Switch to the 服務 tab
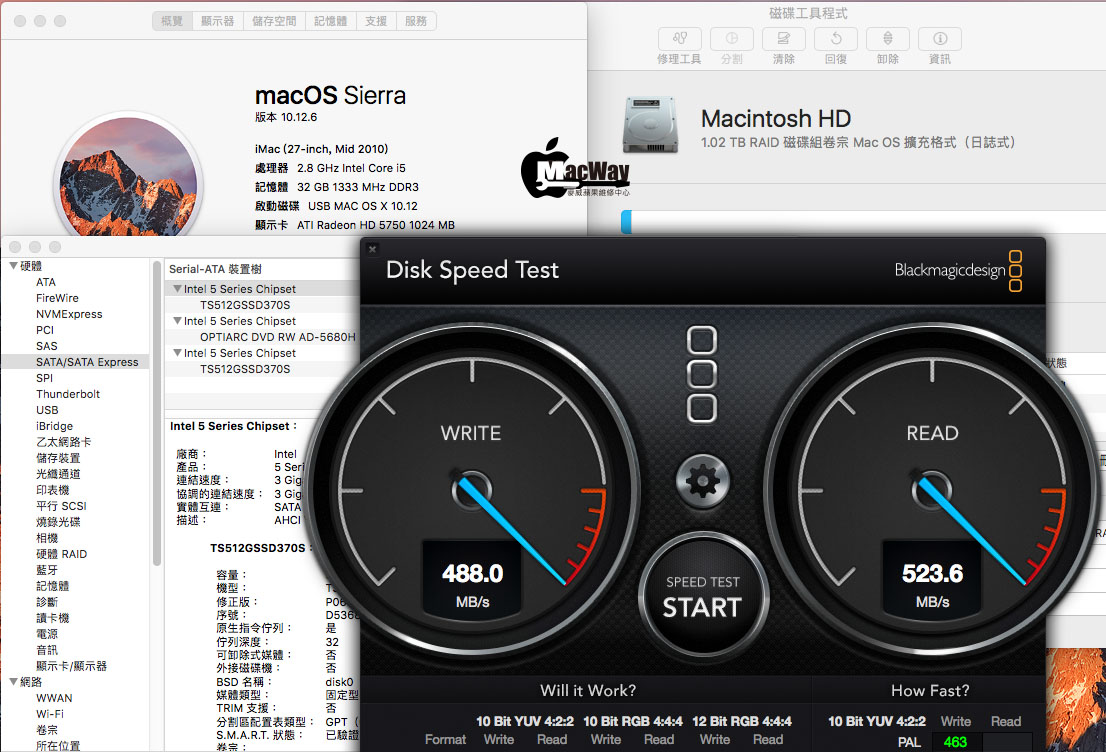1106x752 pixels. [x=416, y=21]
